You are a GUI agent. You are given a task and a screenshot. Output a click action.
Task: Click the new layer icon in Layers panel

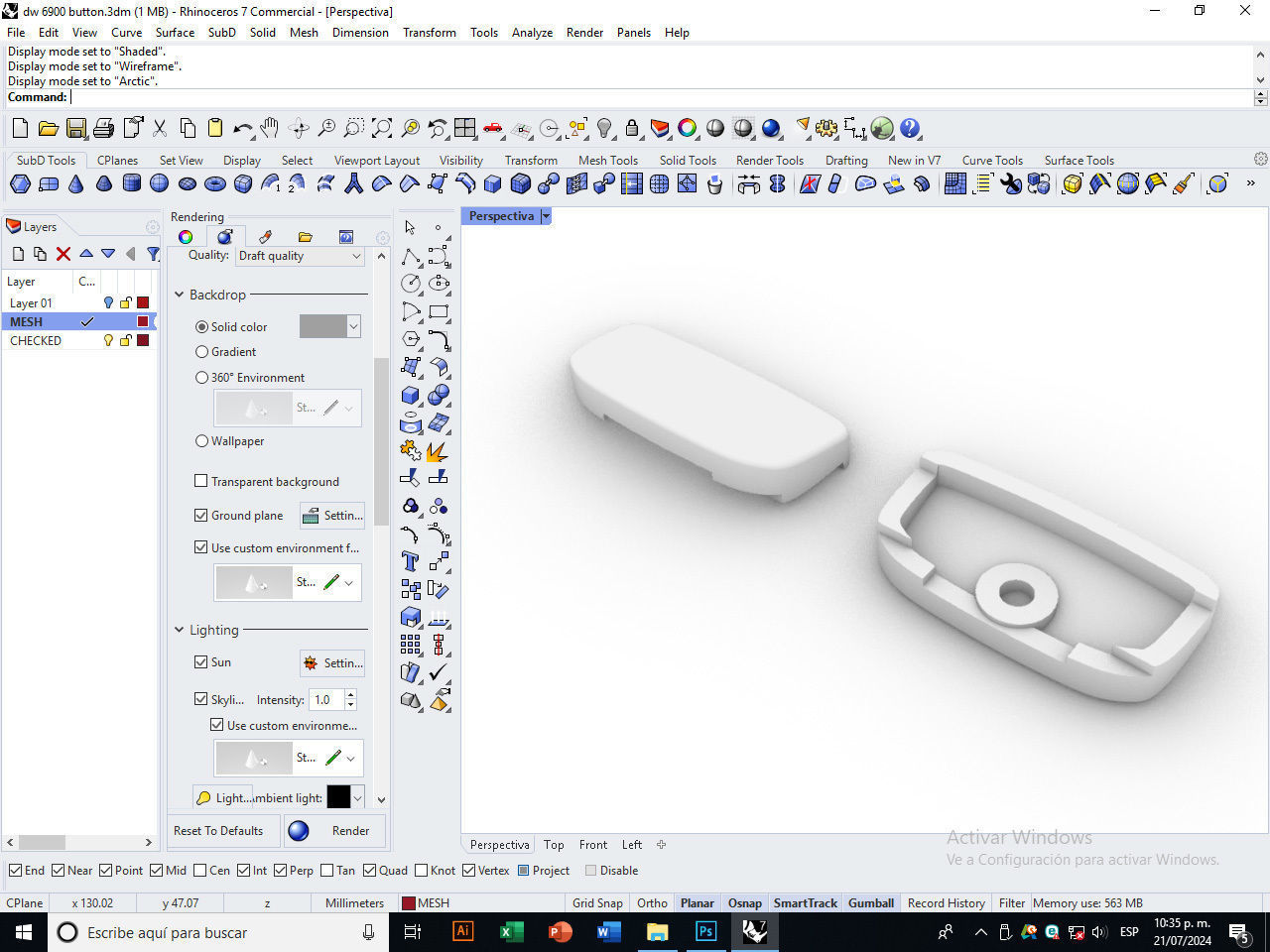point(18,254)
